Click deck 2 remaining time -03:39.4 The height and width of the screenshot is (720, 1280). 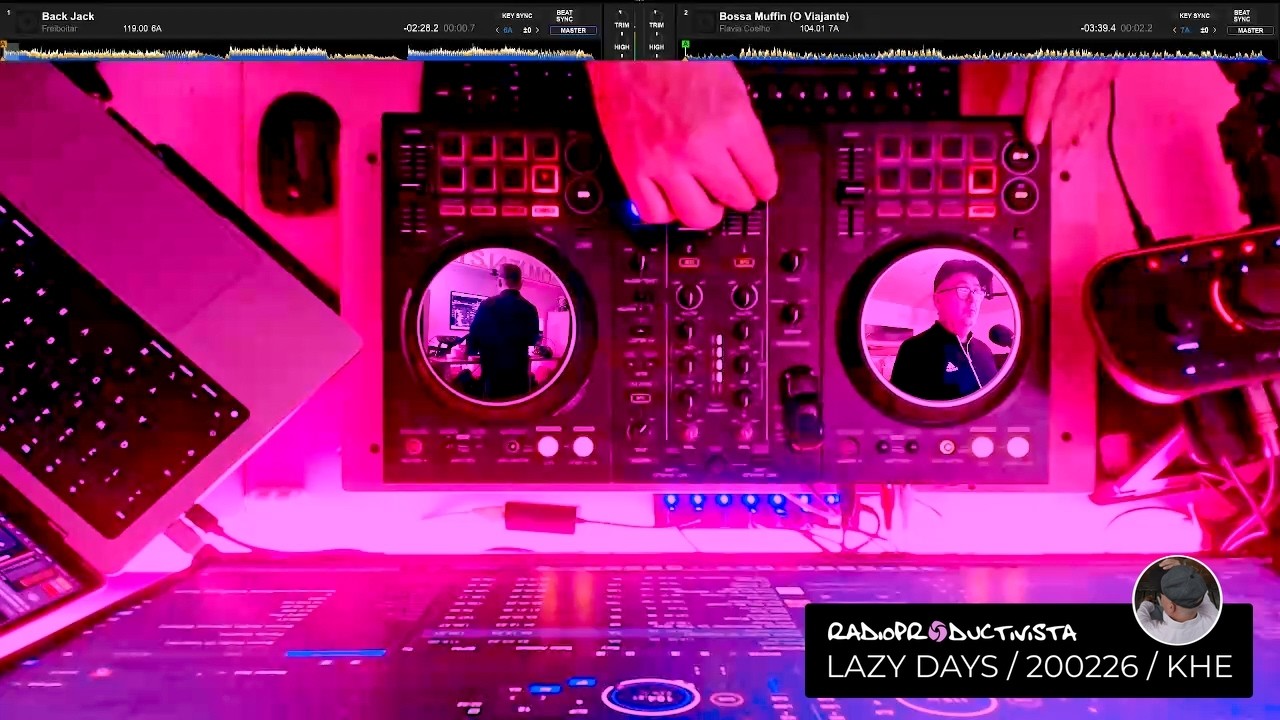pos(1098,28)
